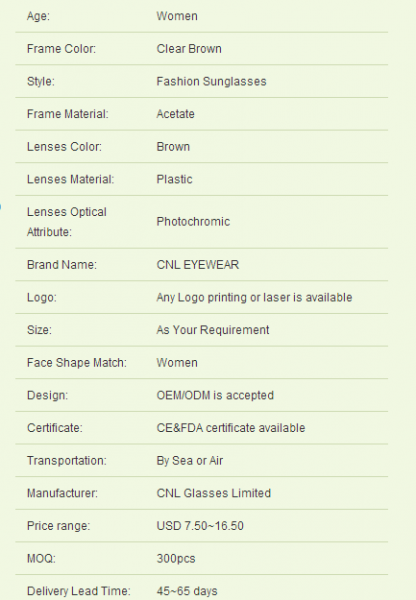Click the Fashion Sunglasses style value

click(x=211, y=82)
